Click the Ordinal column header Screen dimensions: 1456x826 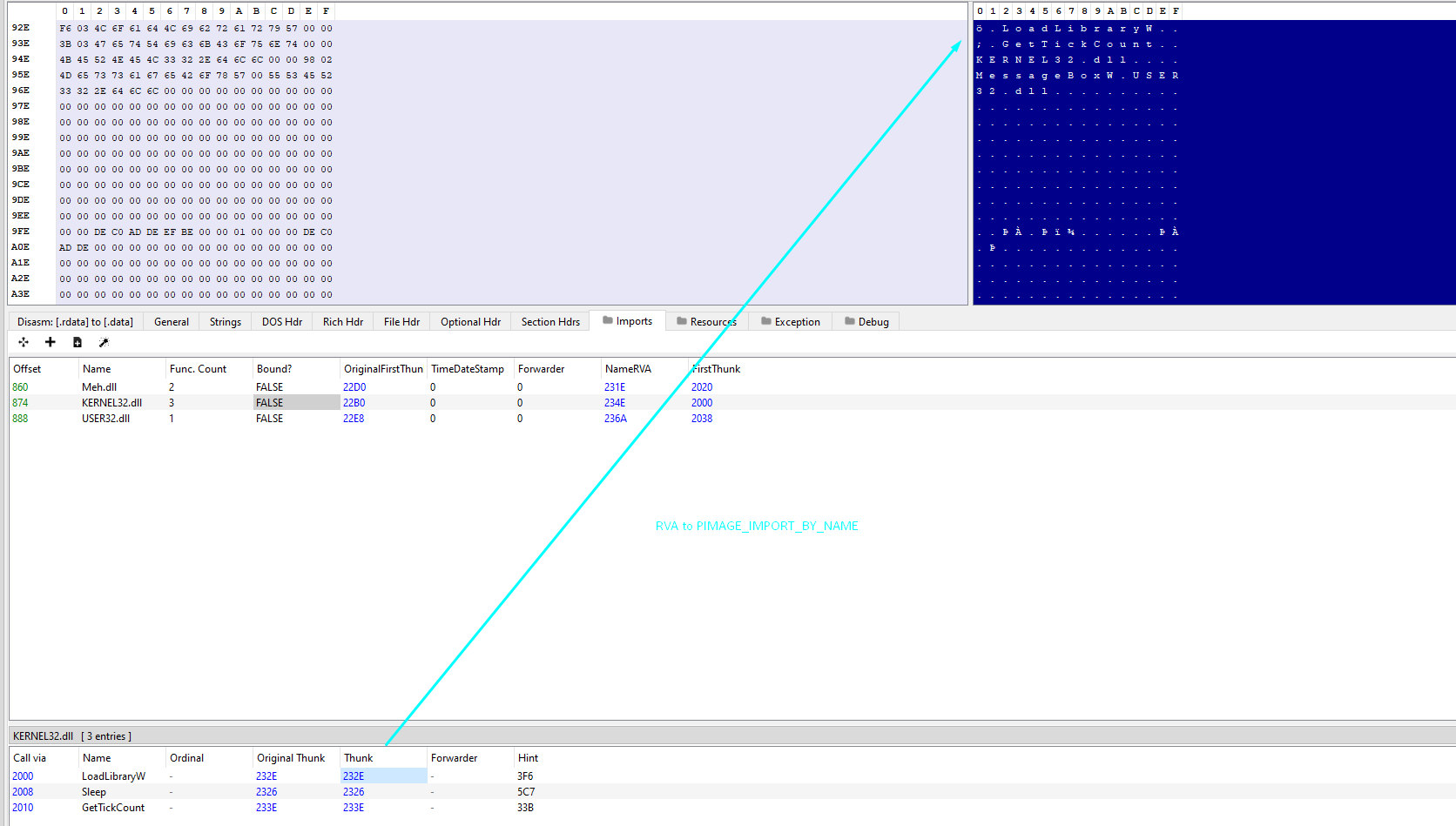(x=209, y=758)
